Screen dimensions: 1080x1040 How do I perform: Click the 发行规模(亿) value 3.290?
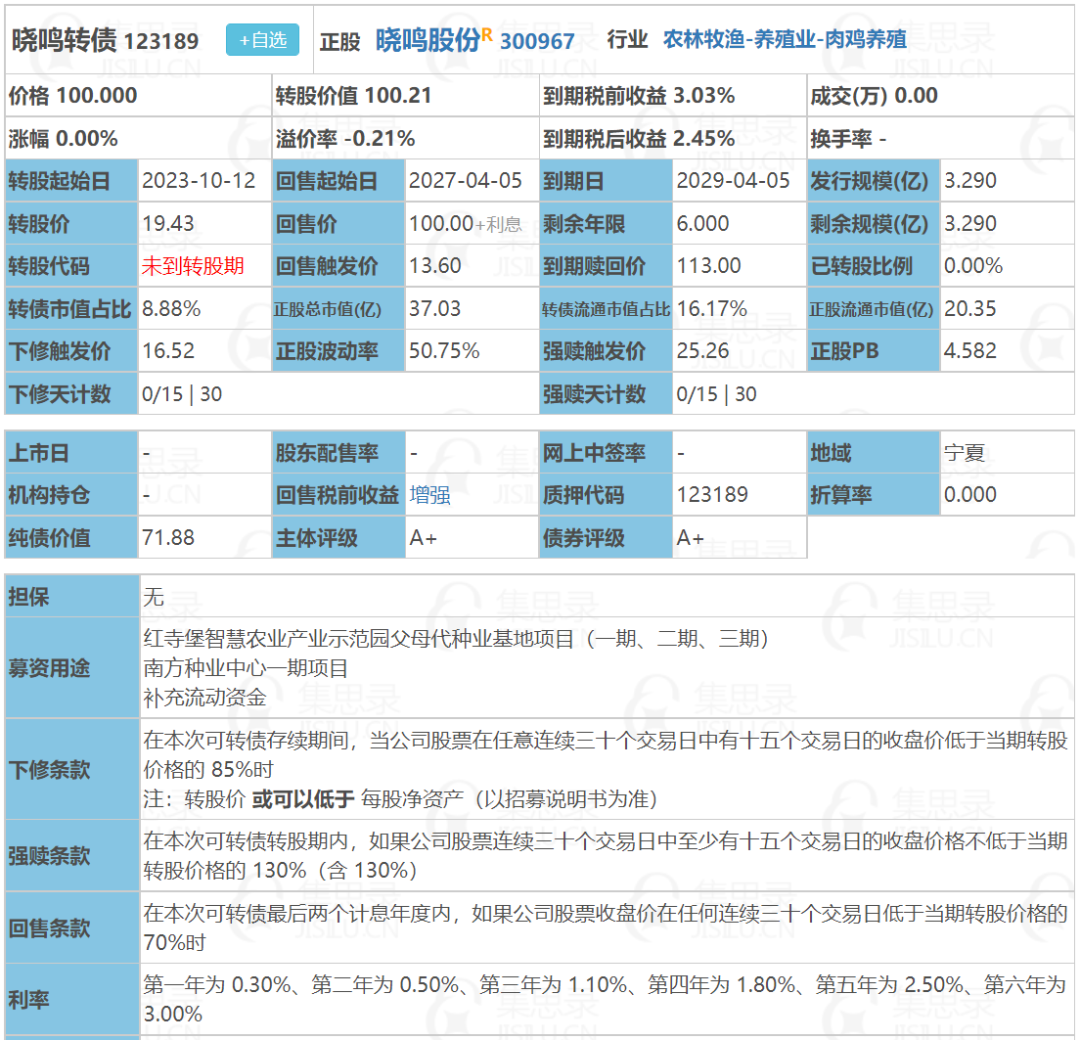pyautogui.click(x=970, y=180)
